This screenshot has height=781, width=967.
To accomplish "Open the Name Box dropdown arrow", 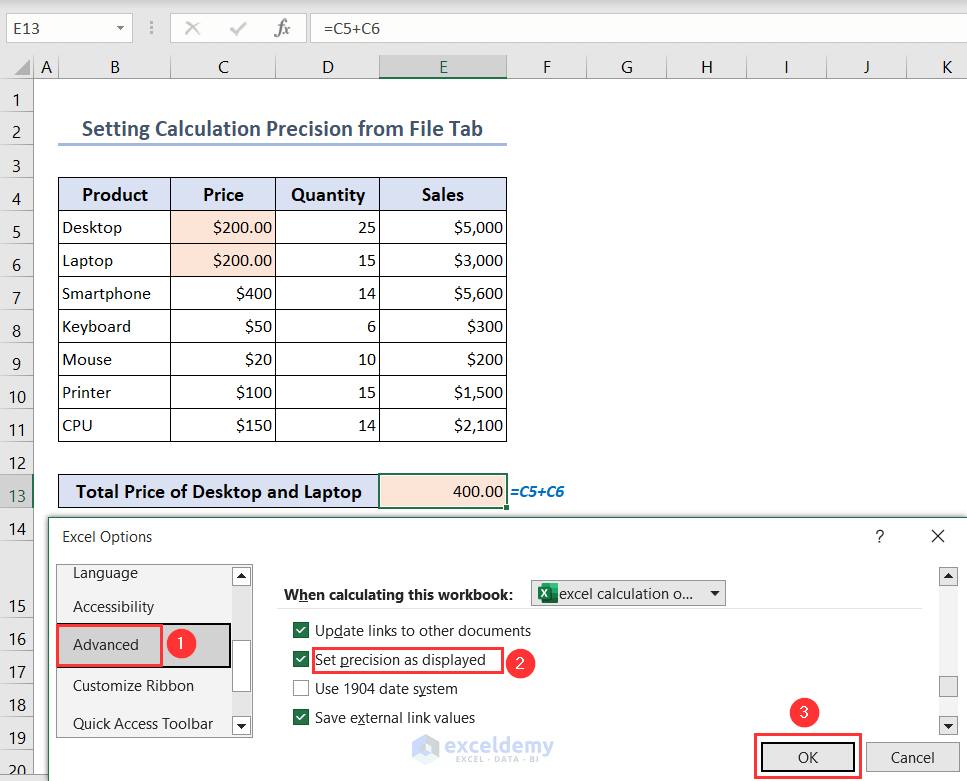I will tap(120, 29).
